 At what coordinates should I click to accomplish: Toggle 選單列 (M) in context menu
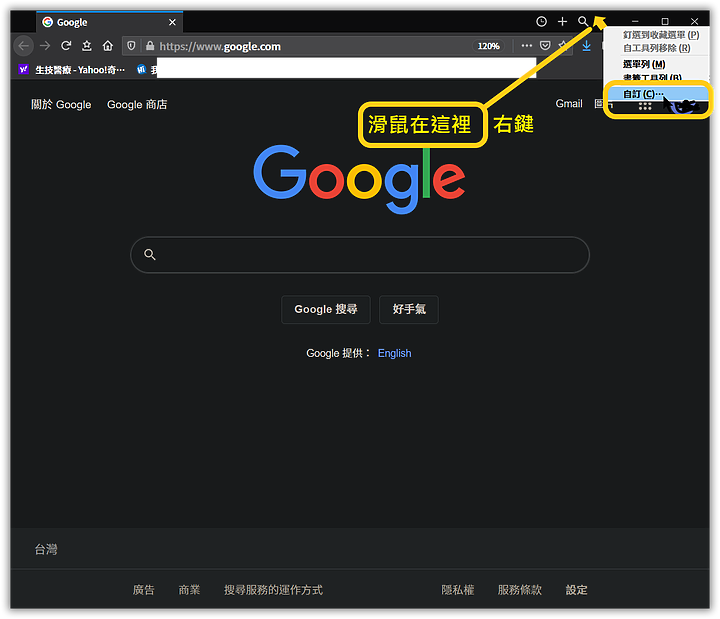click(644, 64)
